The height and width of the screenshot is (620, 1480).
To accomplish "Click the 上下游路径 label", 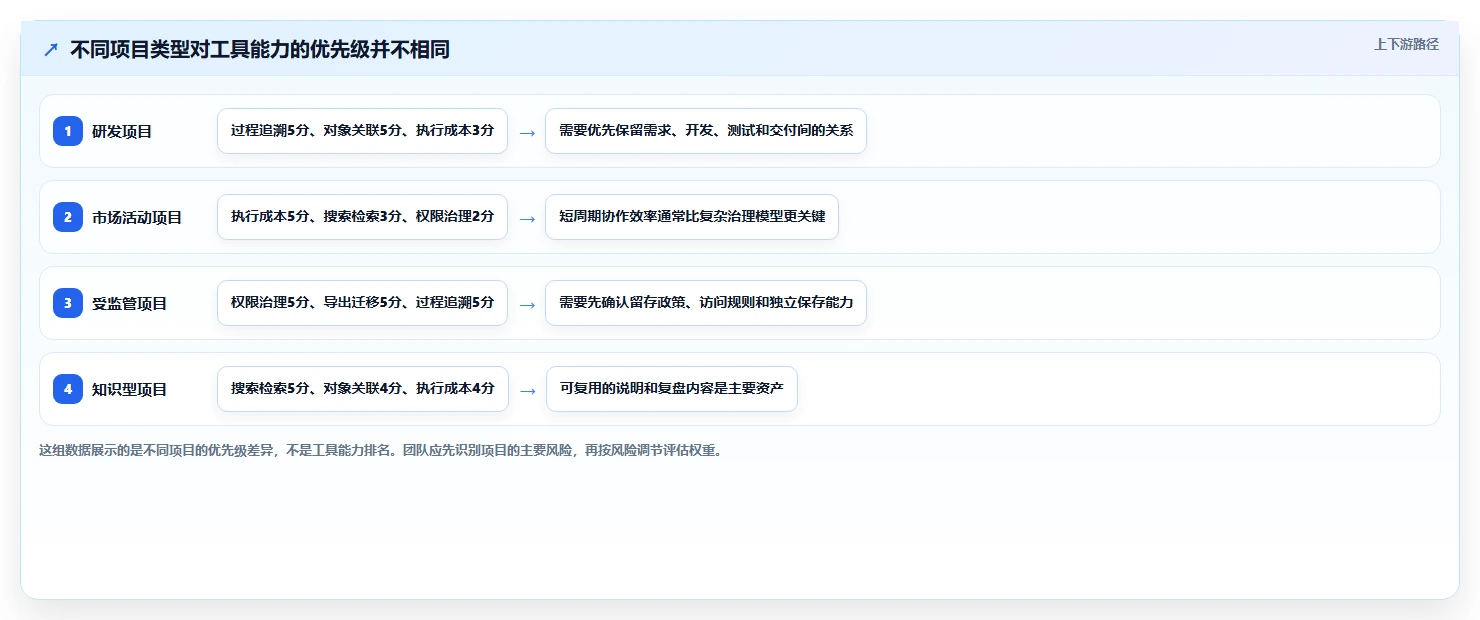I will click(x=1406, y=44).
